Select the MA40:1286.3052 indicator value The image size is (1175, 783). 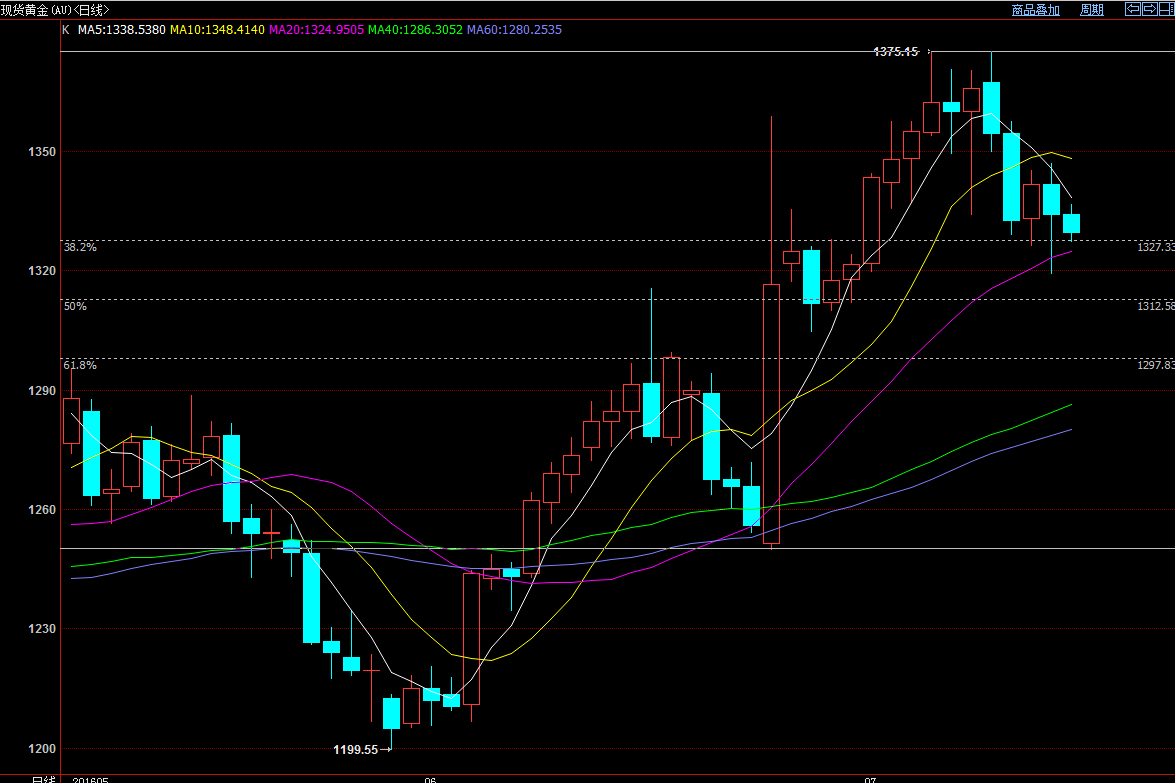(415, 30)
